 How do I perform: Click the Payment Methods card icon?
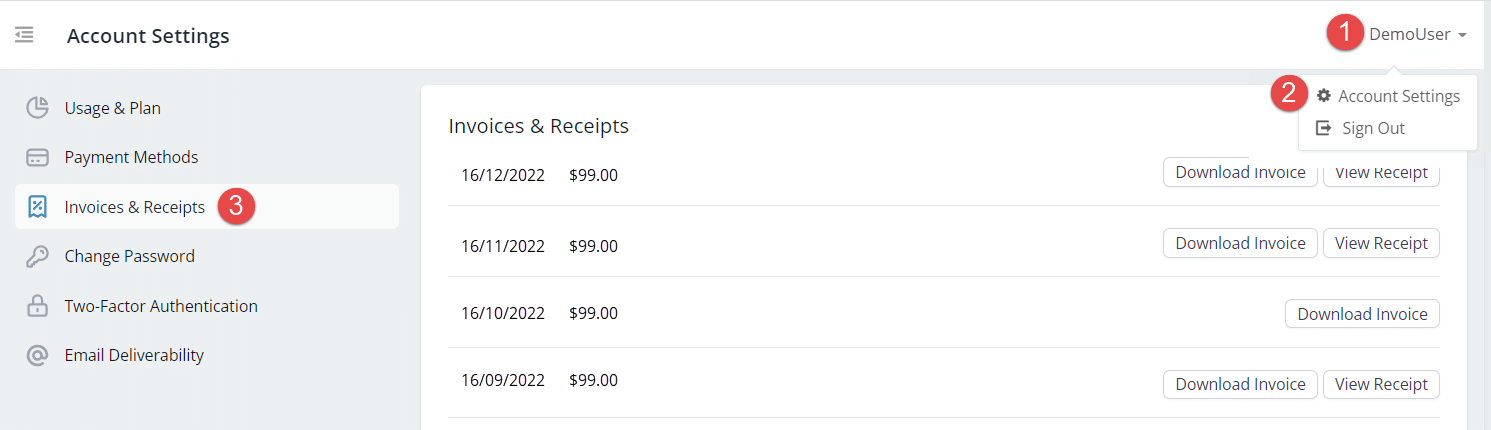(37, 157)
